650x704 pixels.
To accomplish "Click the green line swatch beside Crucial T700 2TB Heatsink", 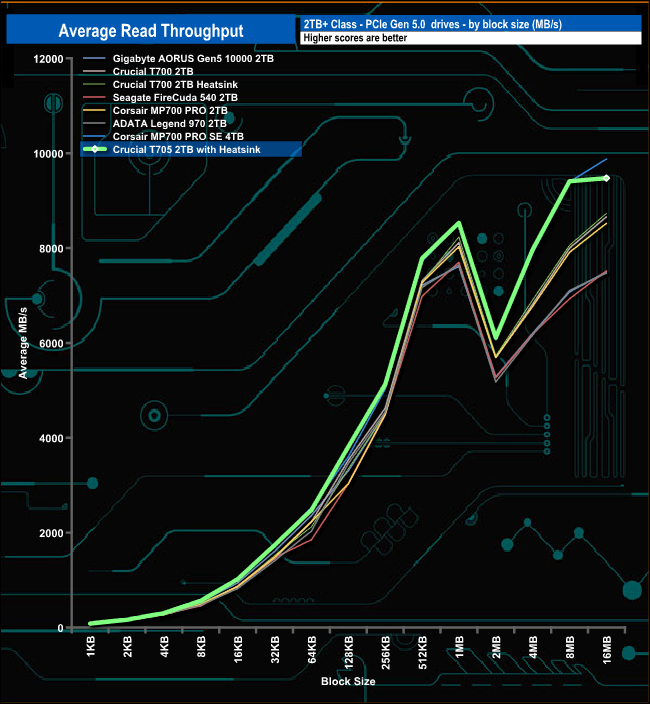I will [x=95, y=84].
